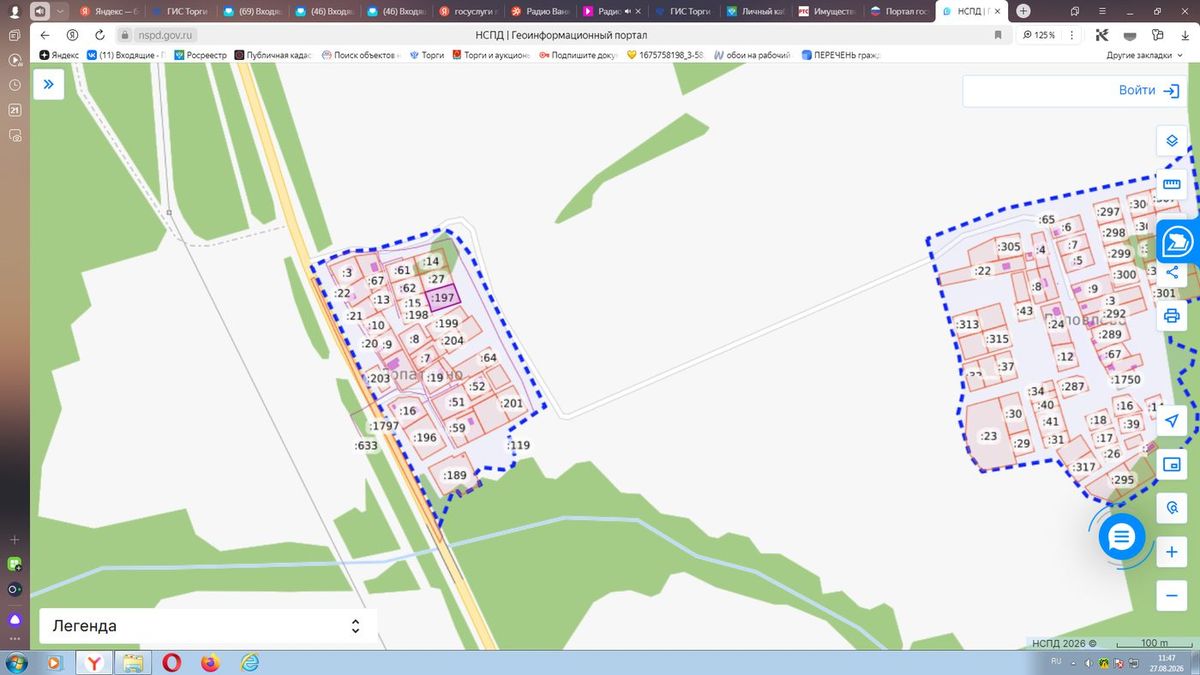Screen dimensions: 1200x675
Task: Close the НСПД browser tab
Action: pos(999,11)
